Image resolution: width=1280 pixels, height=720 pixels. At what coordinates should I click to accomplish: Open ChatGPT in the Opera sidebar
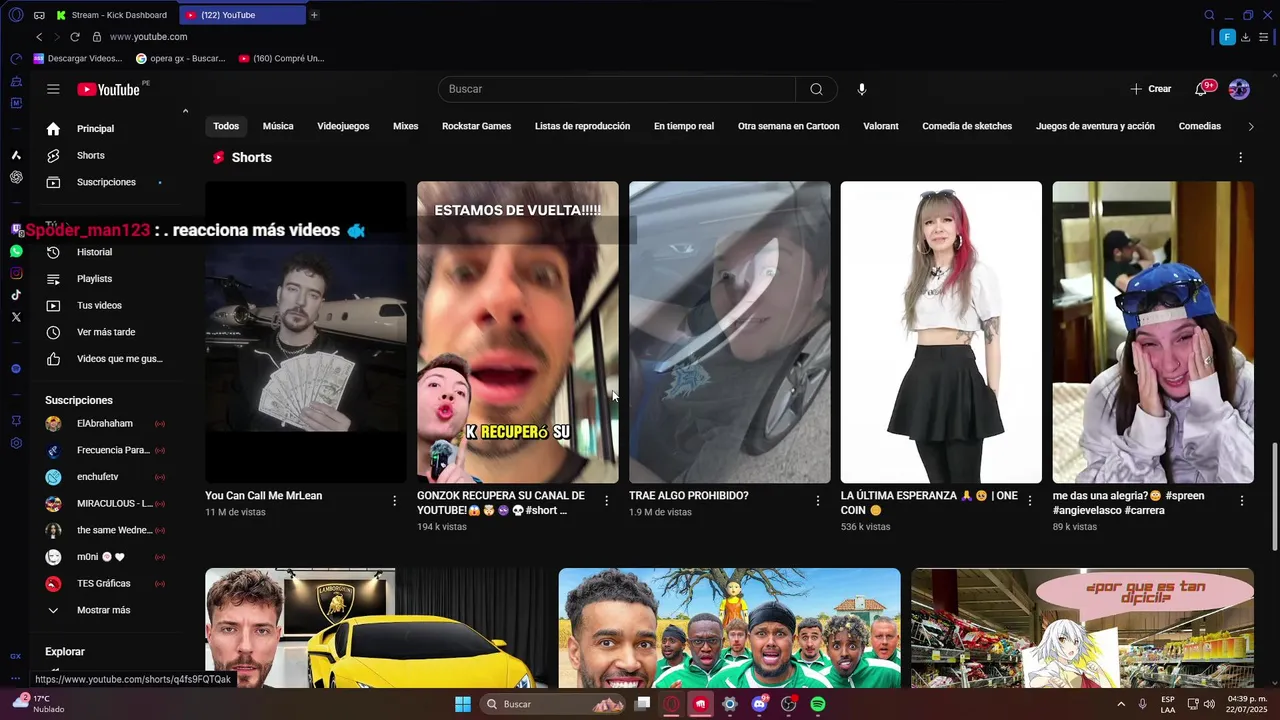pyautogui.click(x=16, y=177)
